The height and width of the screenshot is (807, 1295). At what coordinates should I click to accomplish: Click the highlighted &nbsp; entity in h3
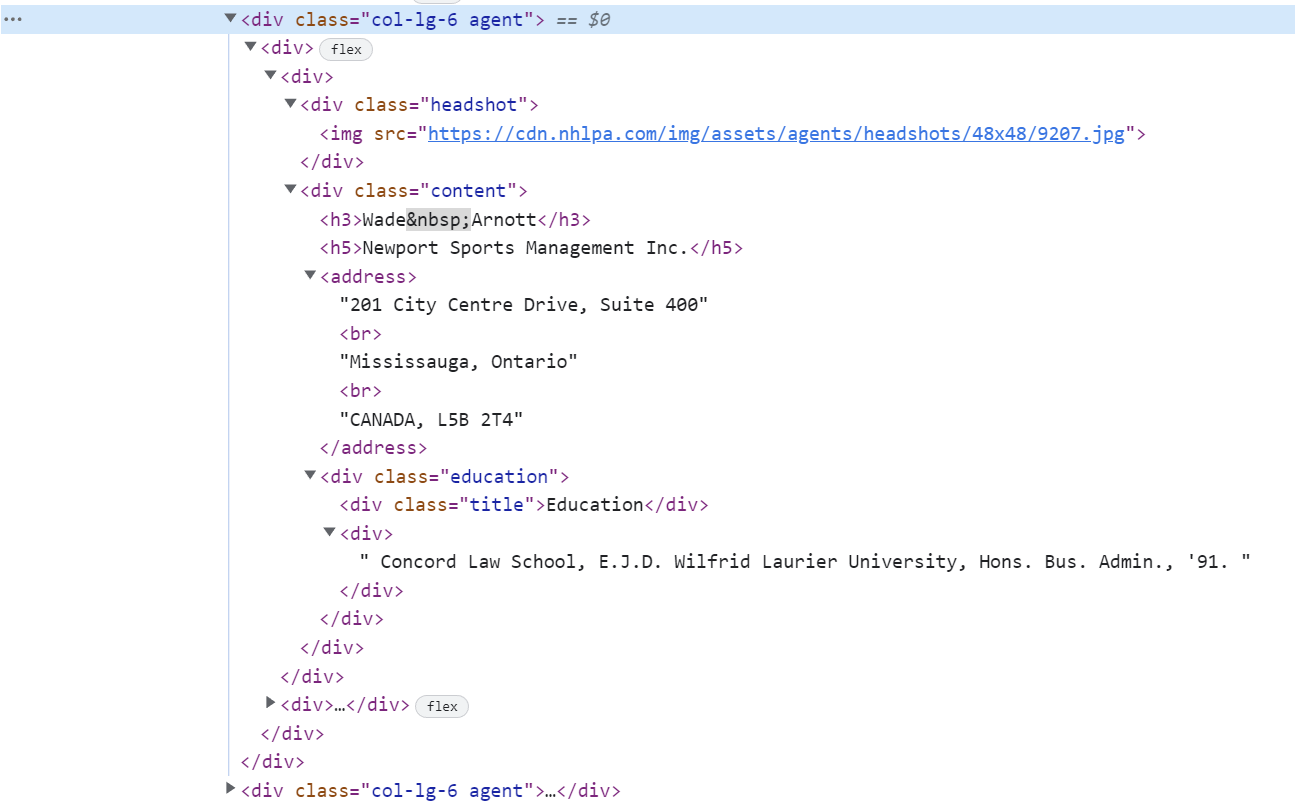438,219
